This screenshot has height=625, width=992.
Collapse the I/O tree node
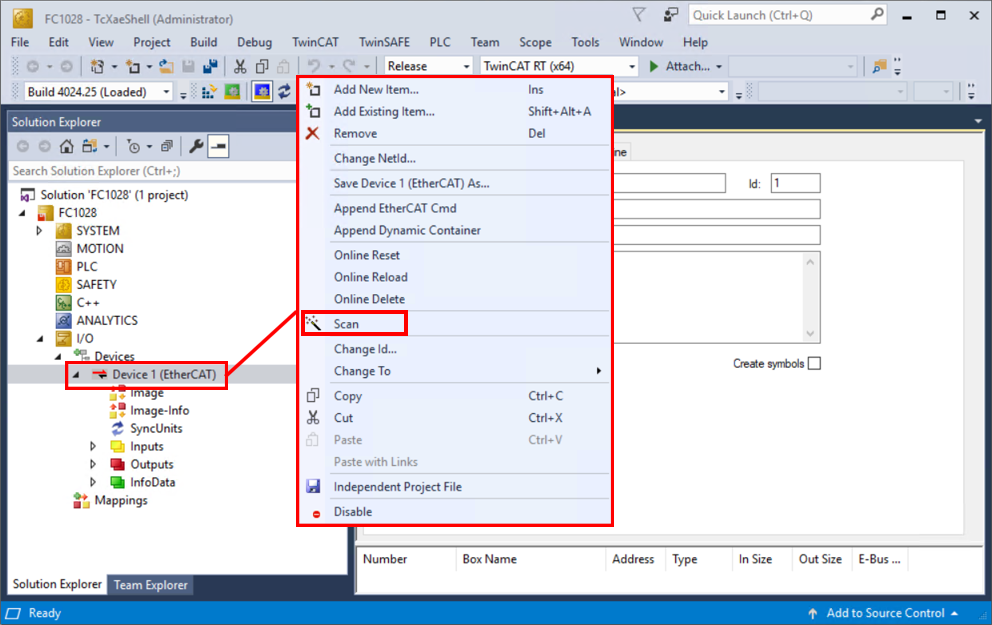click(40, 338)
